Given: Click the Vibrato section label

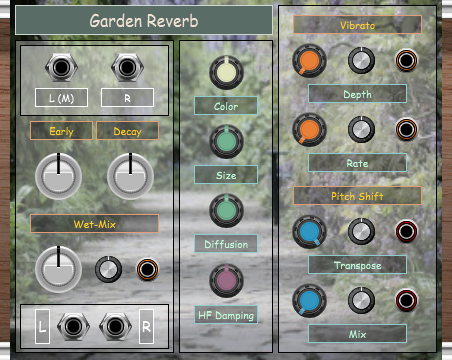Looking at the screenshot, I should 357,25.
